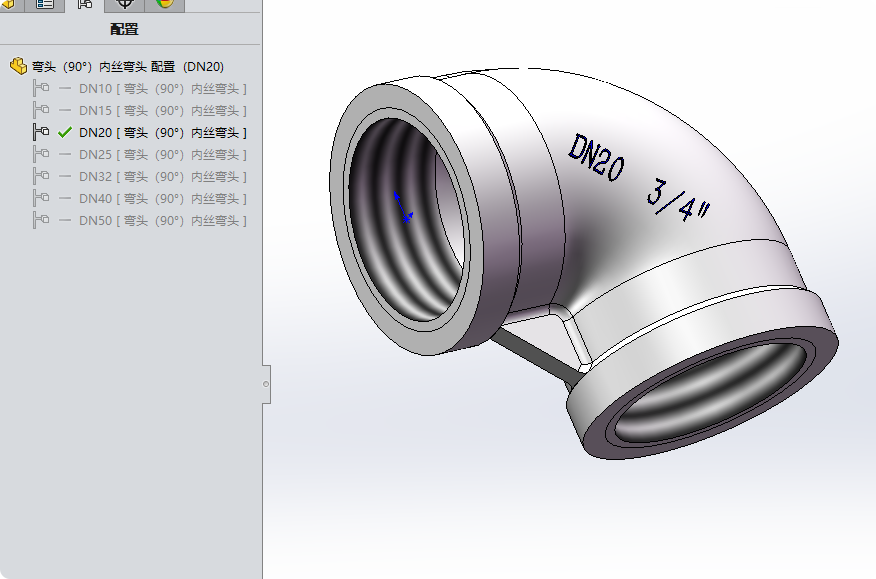This screenshot has height=579, width=876.
Task: Select the root node 弯头 (90°) 内丝弯头 配置 (DN20)
Action: [117, 67]
